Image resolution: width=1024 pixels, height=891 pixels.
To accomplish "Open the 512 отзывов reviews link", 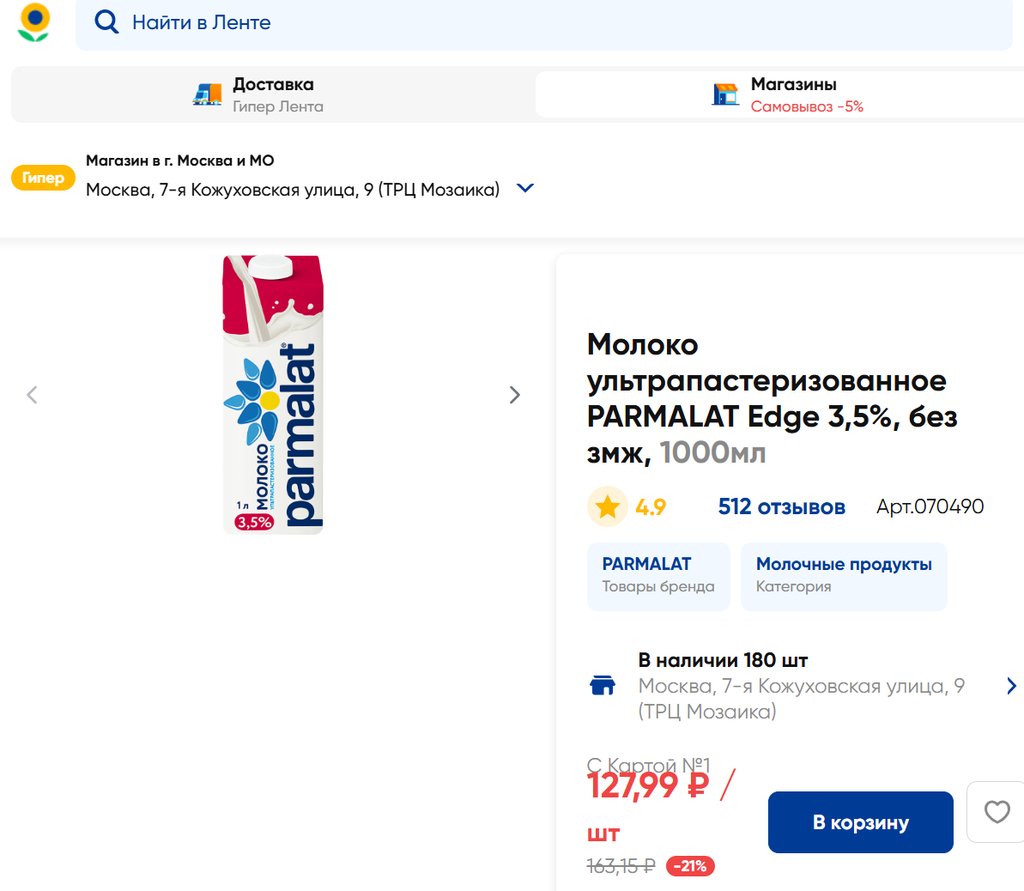I will (x=781, y=507).
